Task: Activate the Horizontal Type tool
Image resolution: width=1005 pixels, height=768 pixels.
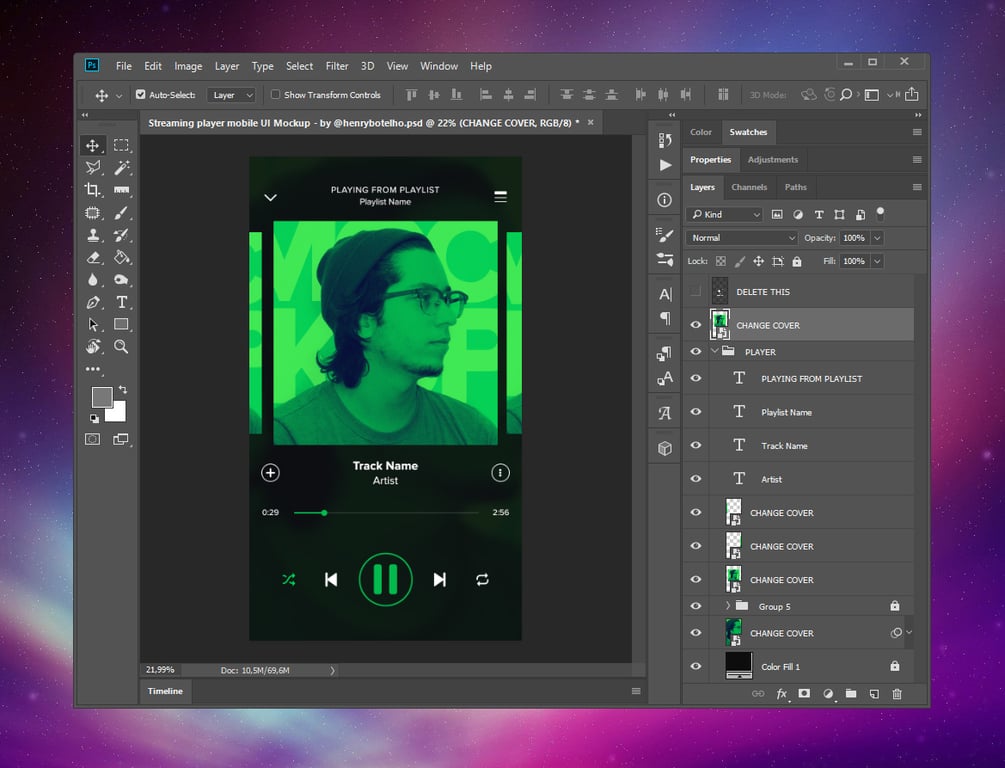Action: [121, 302]
